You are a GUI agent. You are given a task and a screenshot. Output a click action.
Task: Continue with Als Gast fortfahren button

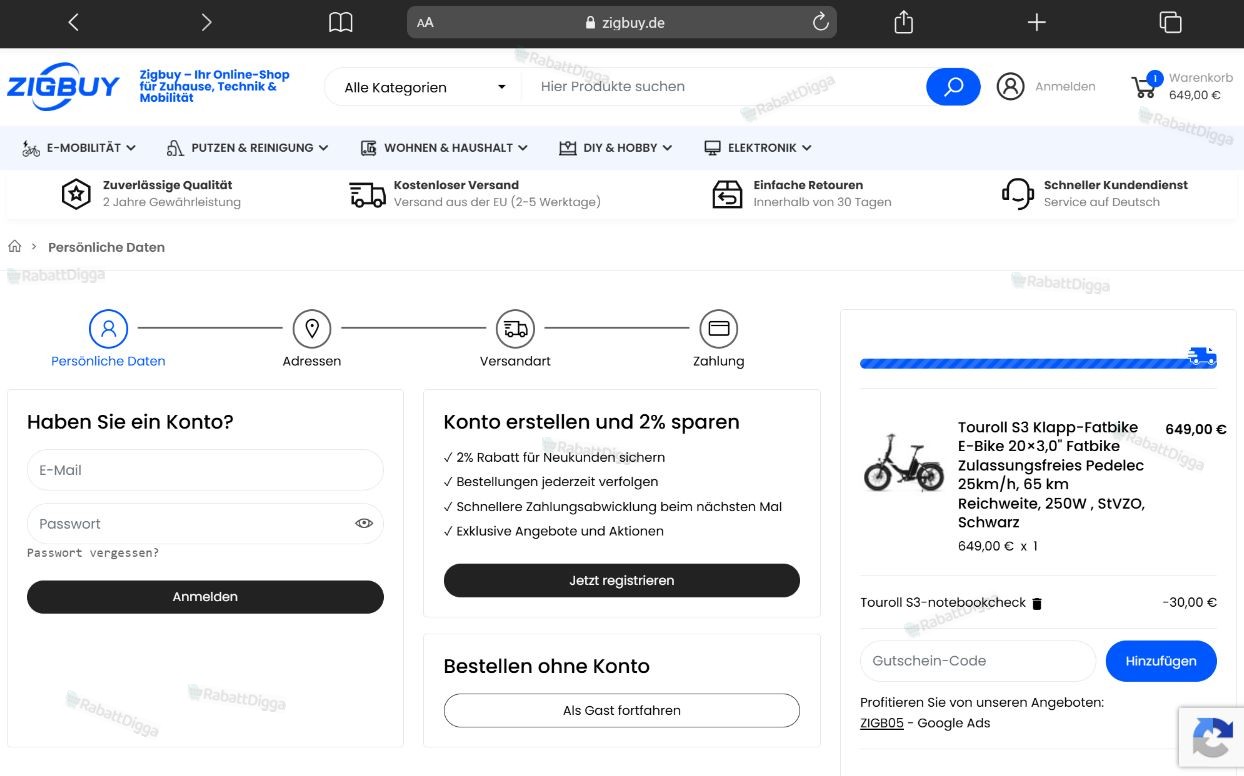(x=622, y=711)
